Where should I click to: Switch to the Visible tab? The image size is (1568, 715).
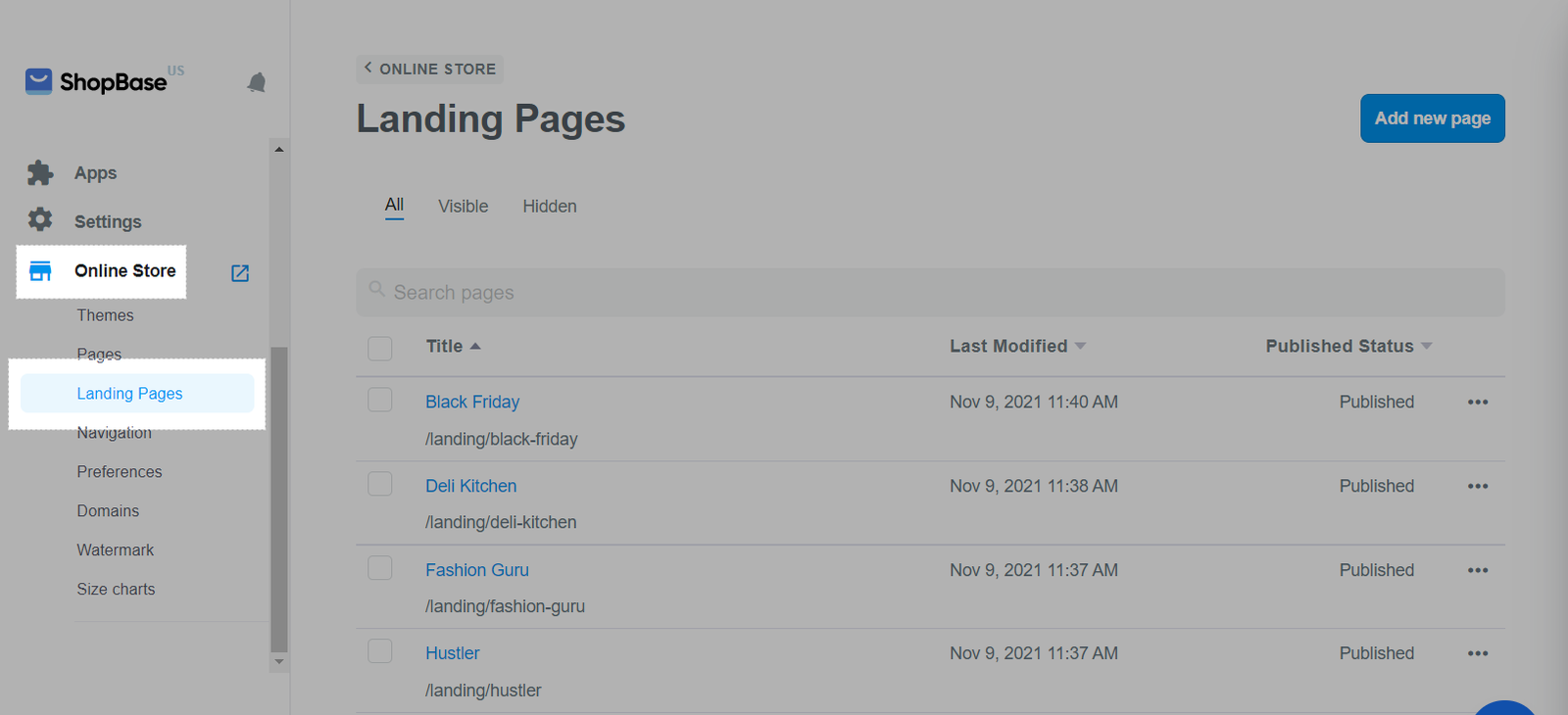[x=463, y=207]
